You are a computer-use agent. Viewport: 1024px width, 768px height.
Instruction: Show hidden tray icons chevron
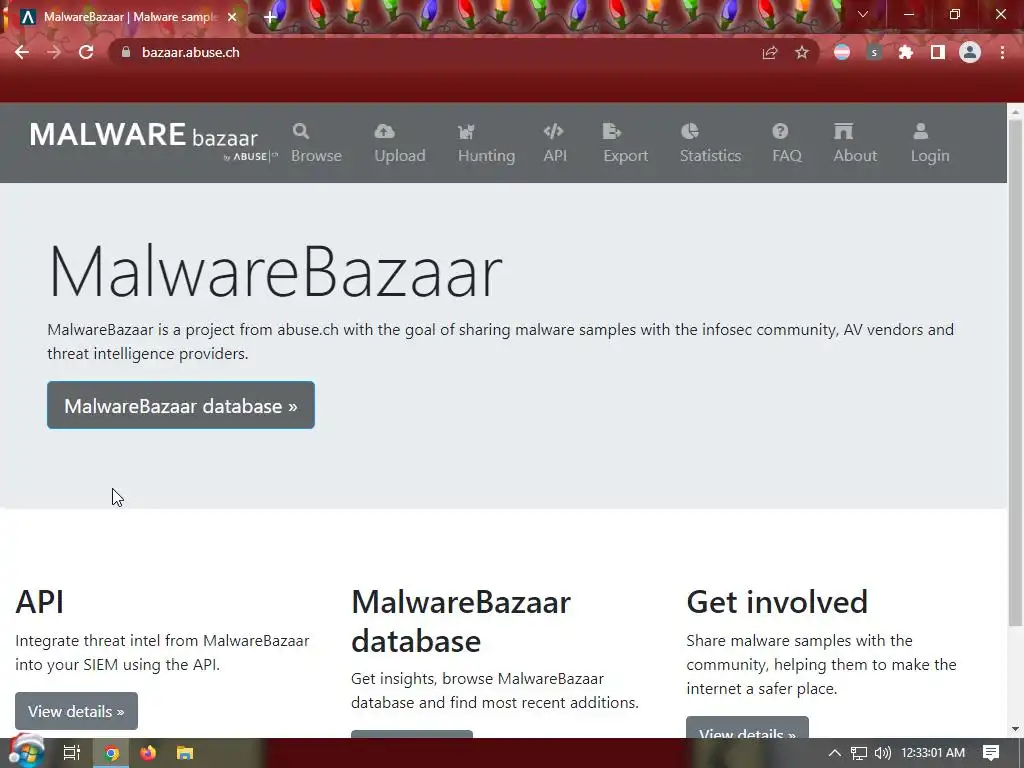(835, 753)
